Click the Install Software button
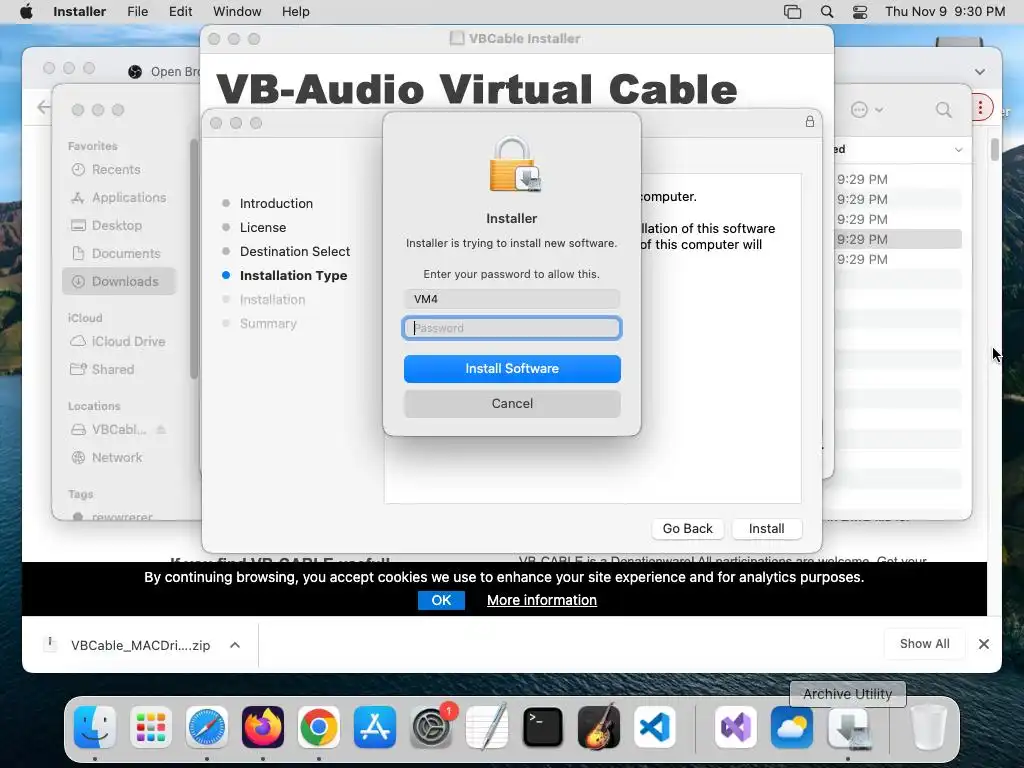 point(512,369)
